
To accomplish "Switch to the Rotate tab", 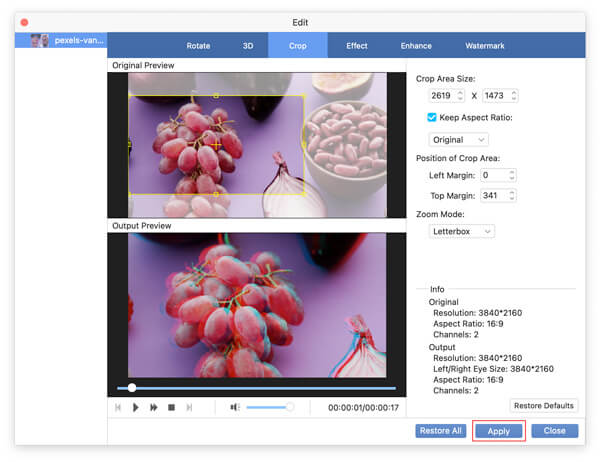I will point(198,46).
